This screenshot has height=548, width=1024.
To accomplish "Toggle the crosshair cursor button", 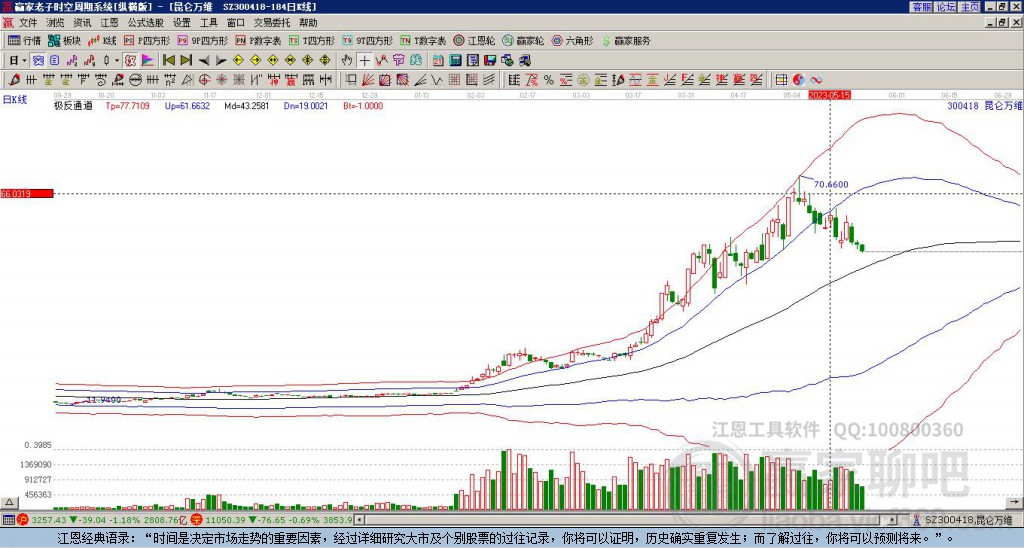I will click(x=365, y=60).
